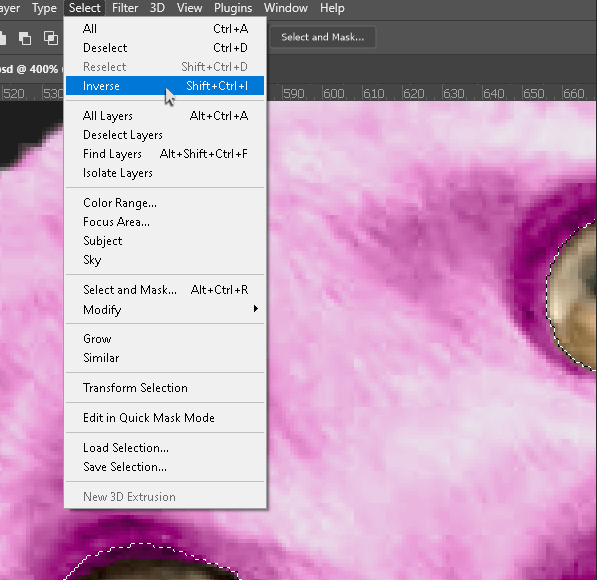597x580 pixels.
Task: Open the Window menu
Action: [x=286, y=8]
